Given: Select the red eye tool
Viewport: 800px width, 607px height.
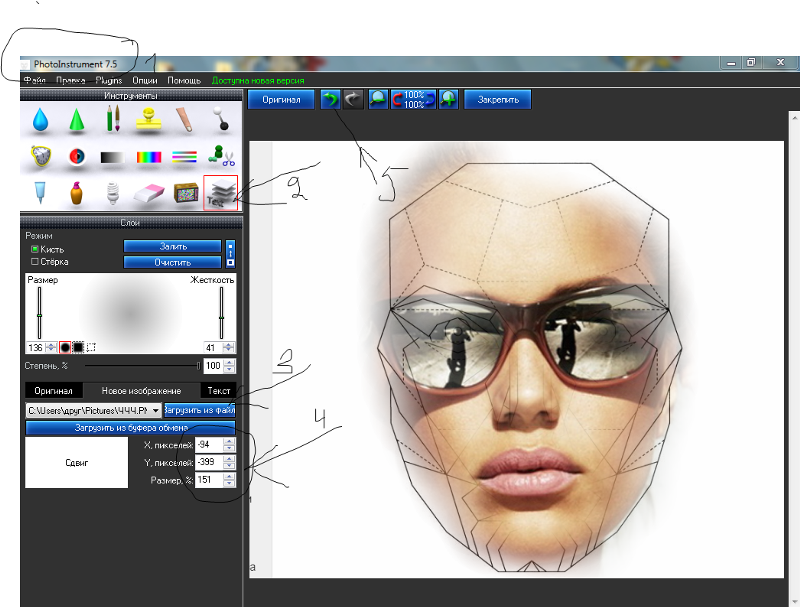Looking at the screenshot, I should 76,157.
